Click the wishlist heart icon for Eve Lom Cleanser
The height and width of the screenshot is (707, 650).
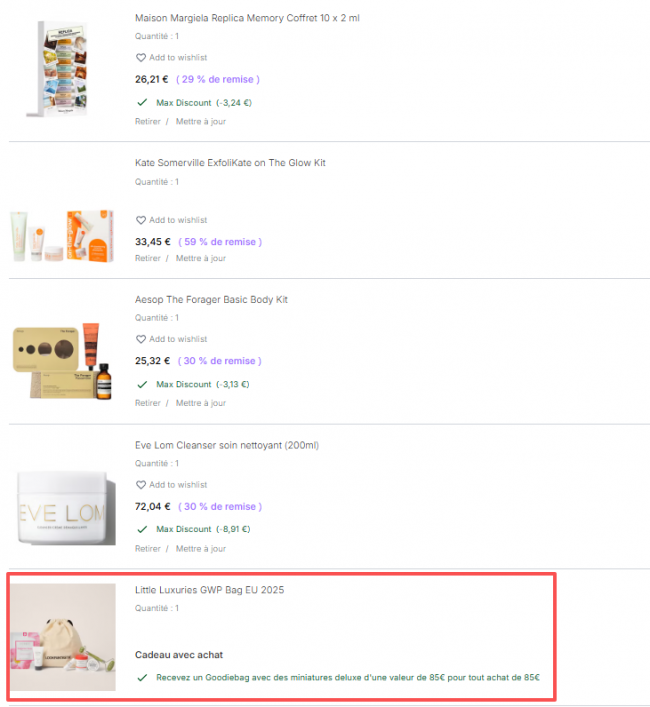tap(141, 485)
